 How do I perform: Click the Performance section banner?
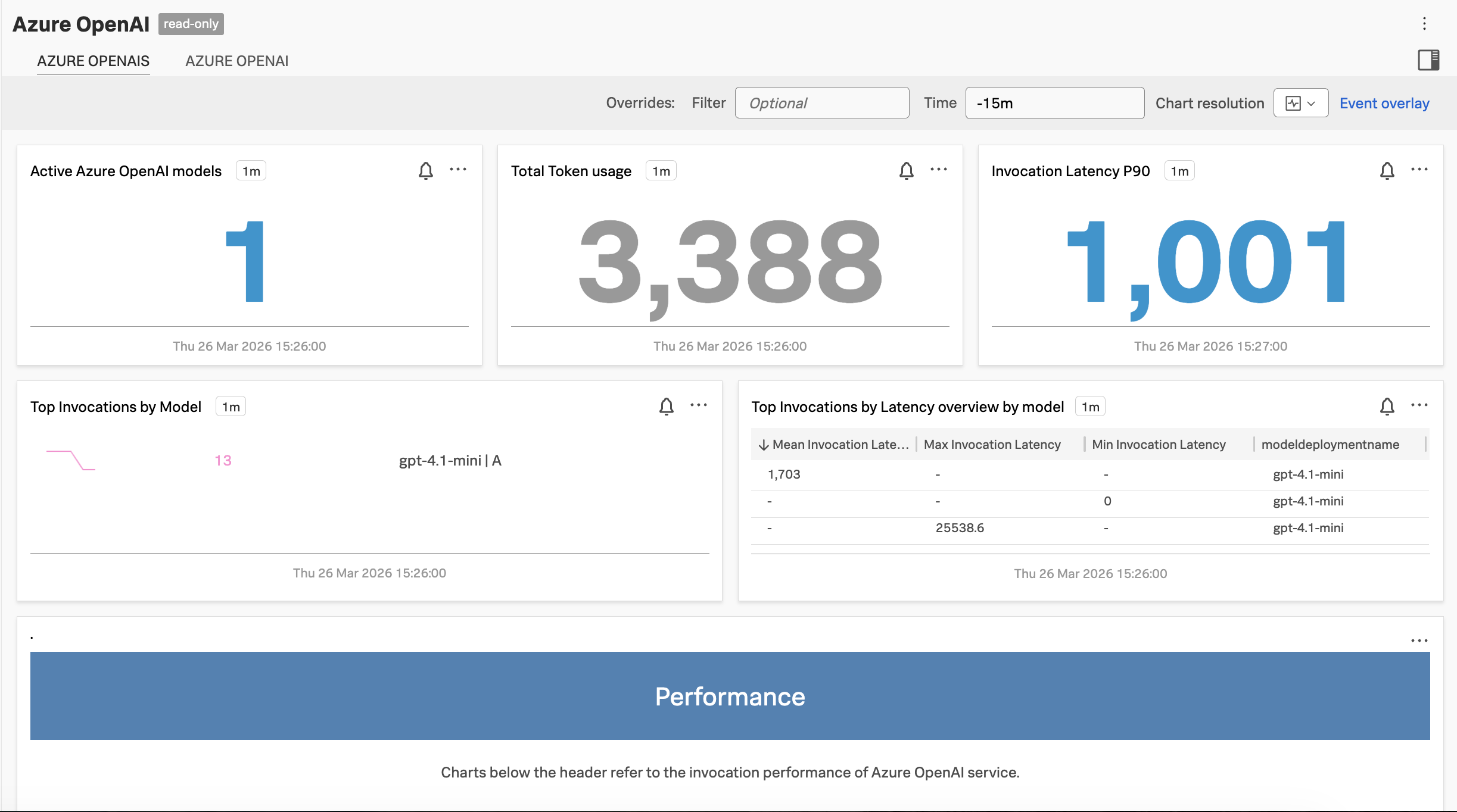(x=730, y=696)
